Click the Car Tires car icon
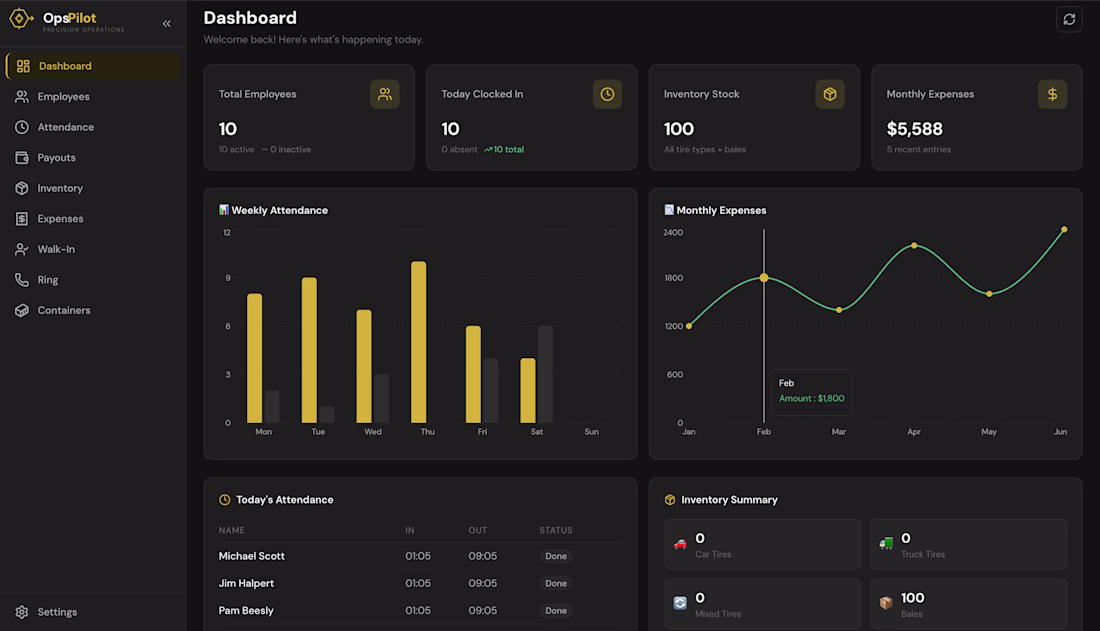Screen dimensions: 1100x631 click(680, 544)
